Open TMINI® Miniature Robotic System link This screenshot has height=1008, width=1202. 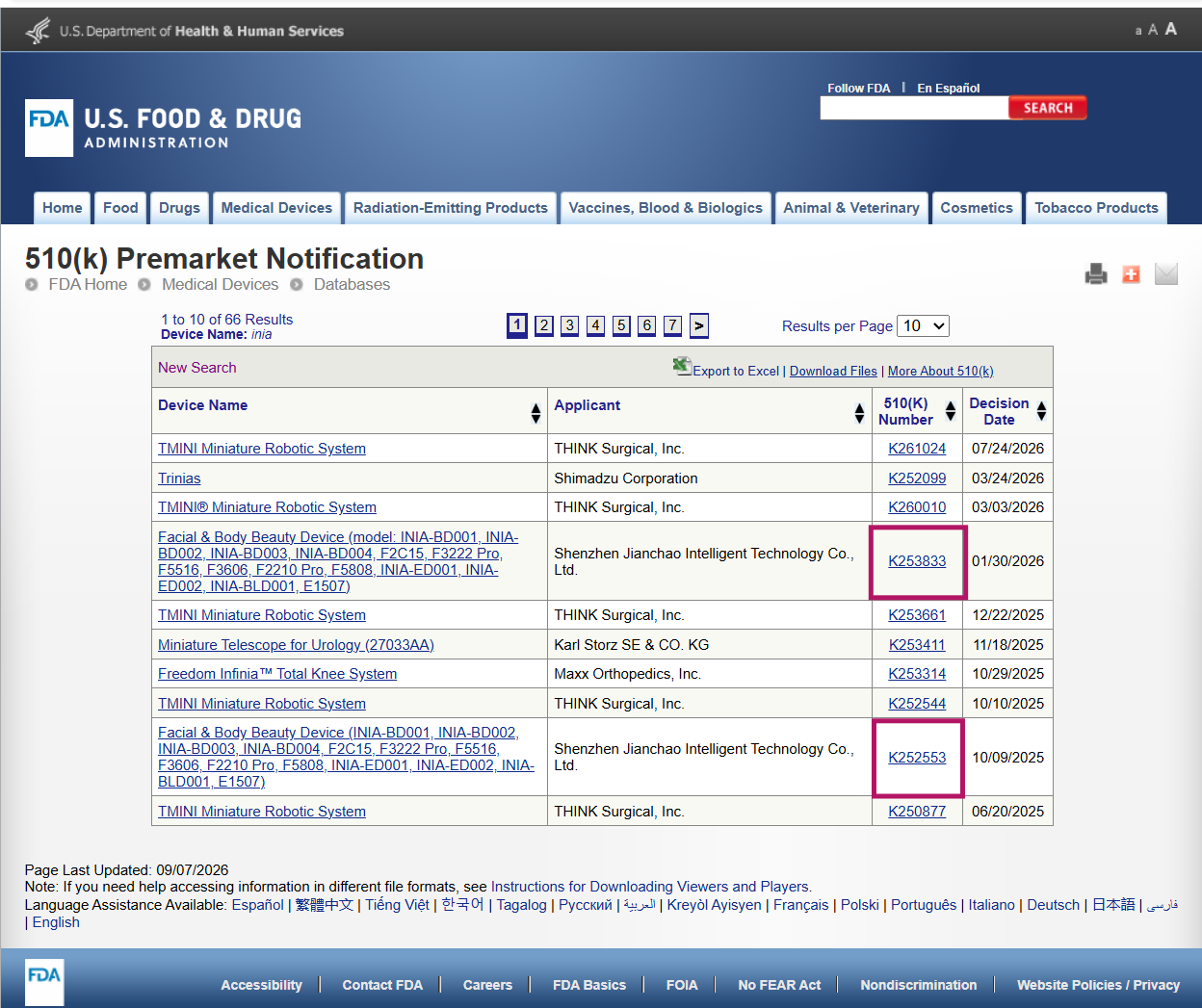(267, 507)
